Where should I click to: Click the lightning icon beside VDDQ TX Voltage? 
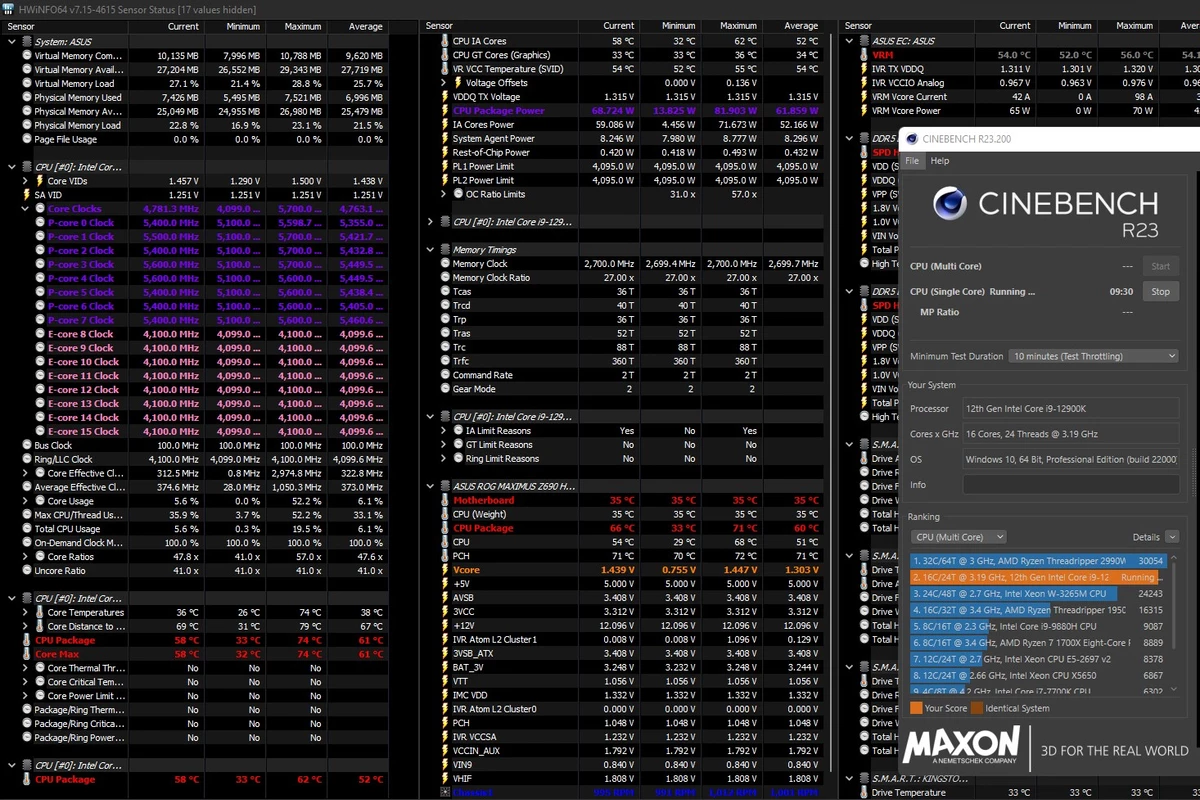point(444,97)
